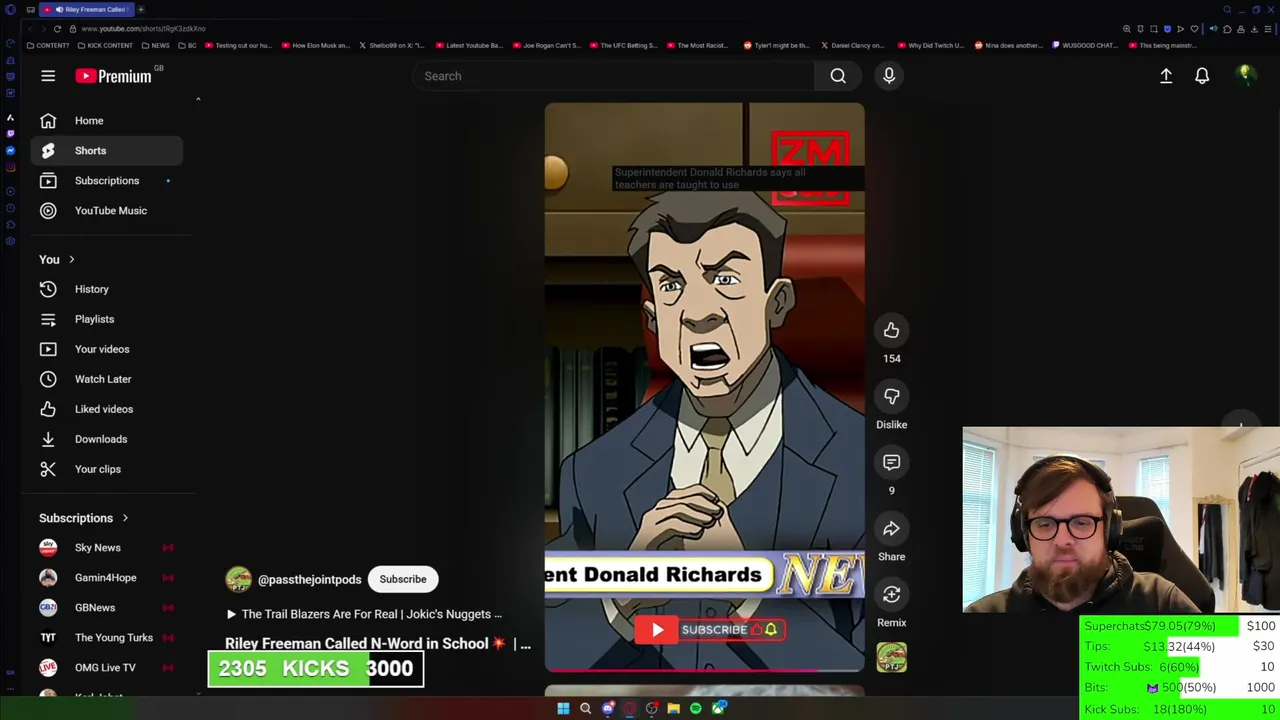Open the NEWS bookmarks folder
1280x720 pixels.
pos(156,45)
